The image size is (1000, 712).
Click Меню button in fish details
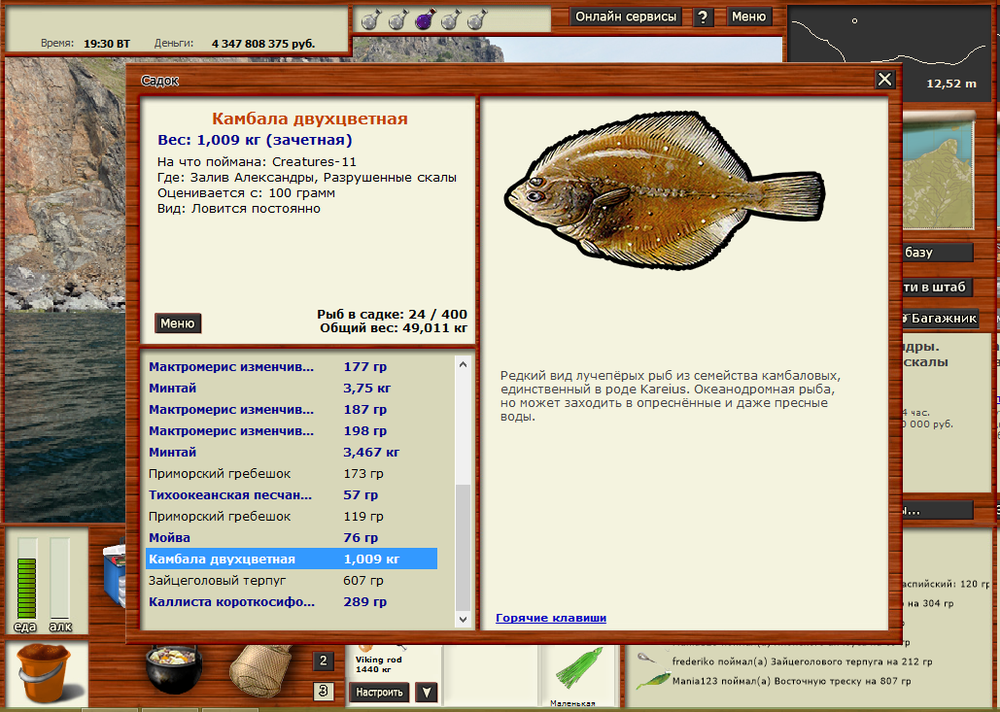pyautogui.click(x=178, y=323)
